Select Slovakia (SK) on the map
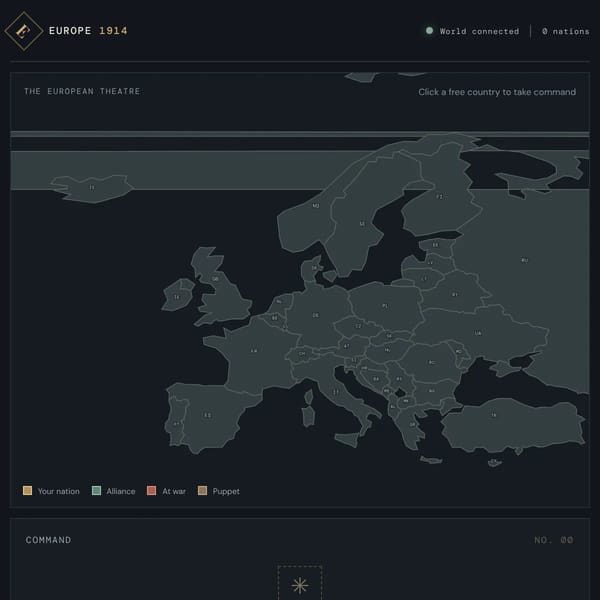 point(389,336)
